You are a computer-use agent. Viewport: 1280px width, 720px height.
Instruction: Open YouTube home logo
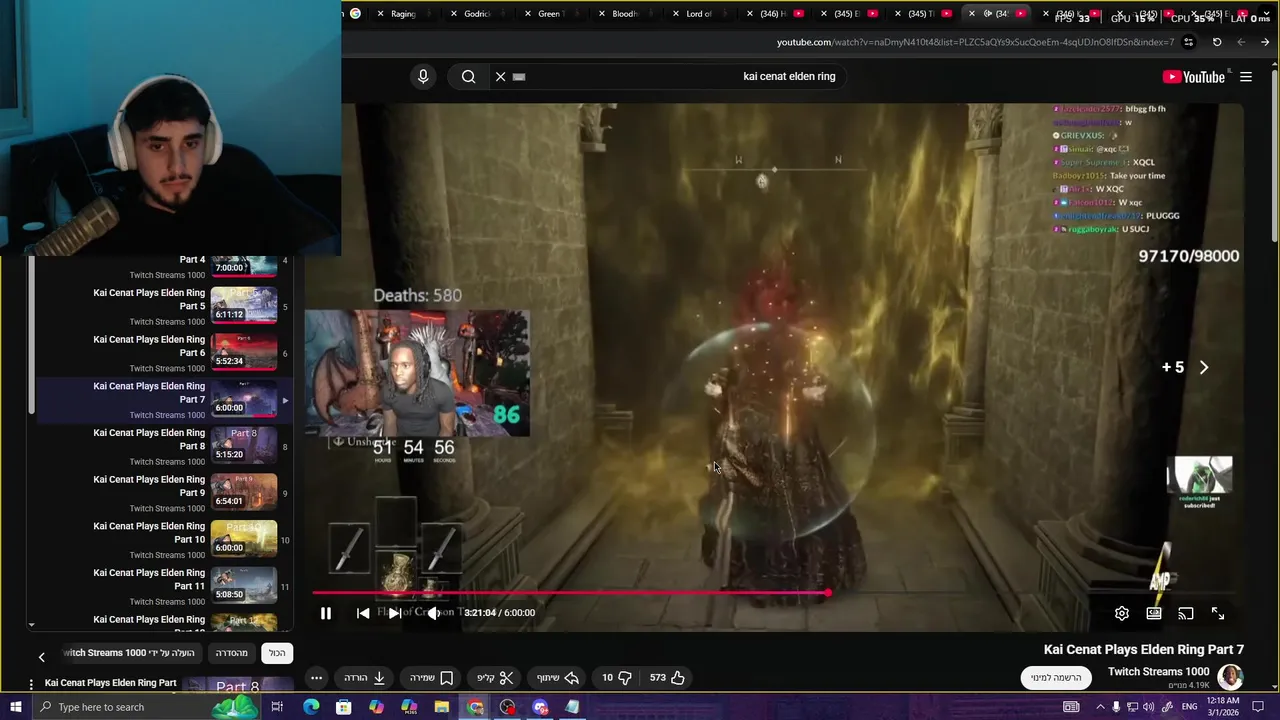tap(1194, 77)
